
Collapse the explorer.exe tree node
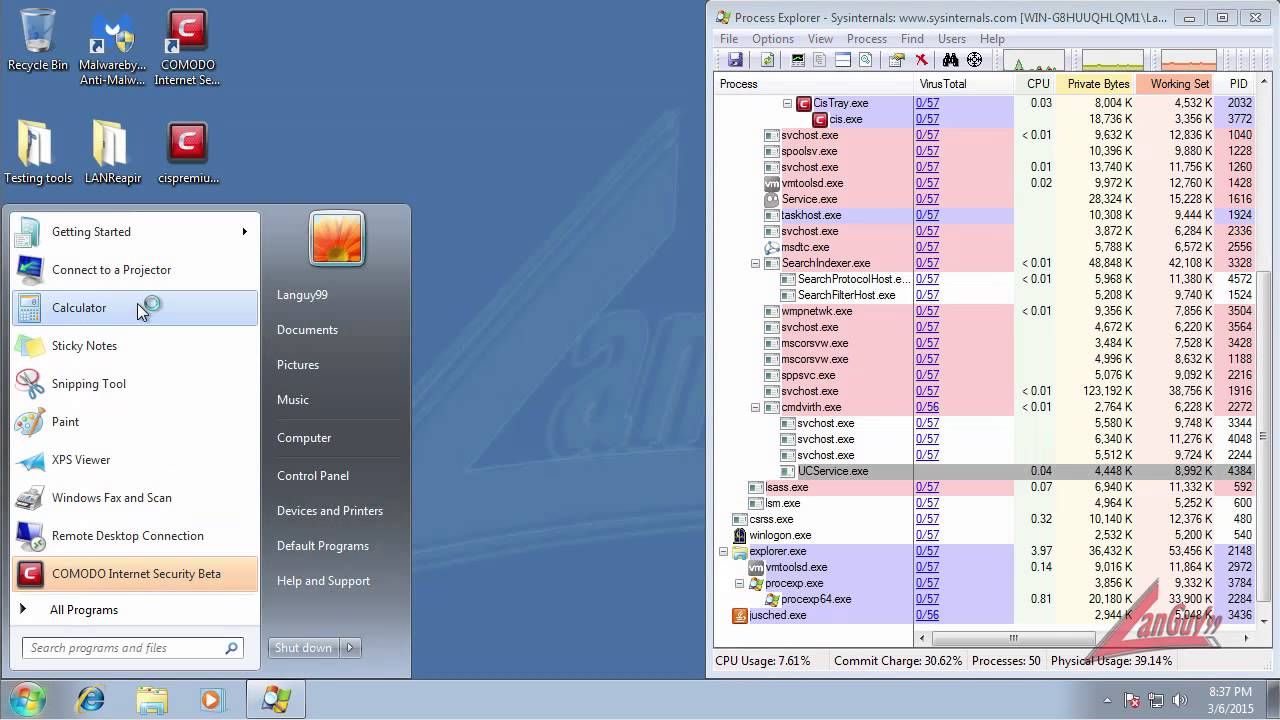point(723,551)
